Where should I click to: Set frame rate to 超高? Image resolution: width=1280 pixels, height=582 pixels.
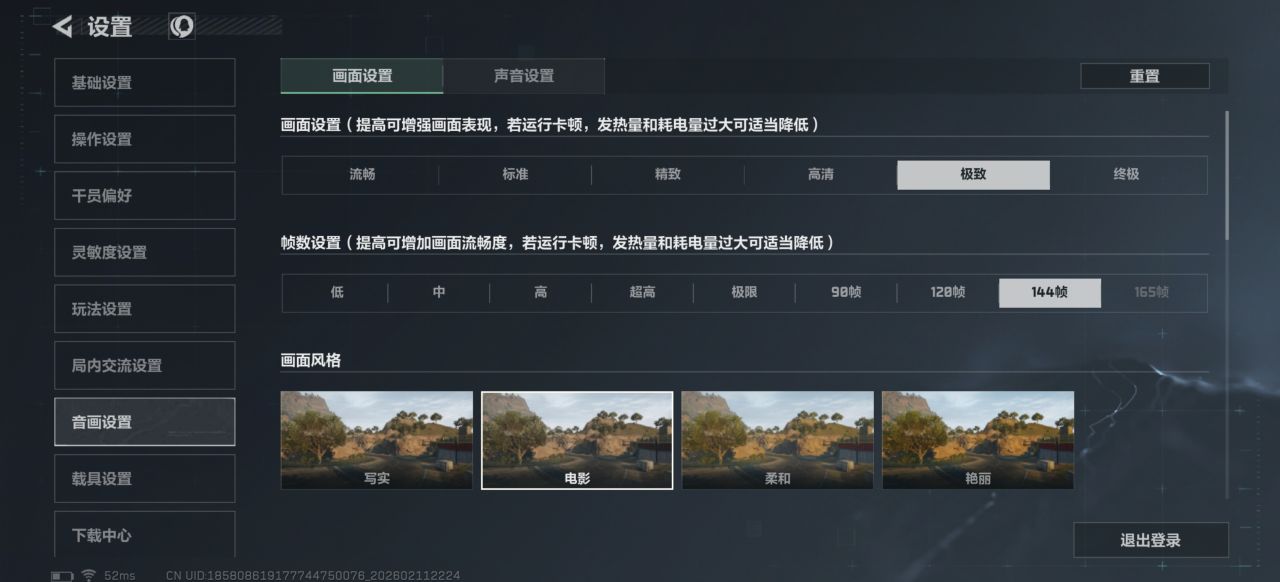pos(642,293)
